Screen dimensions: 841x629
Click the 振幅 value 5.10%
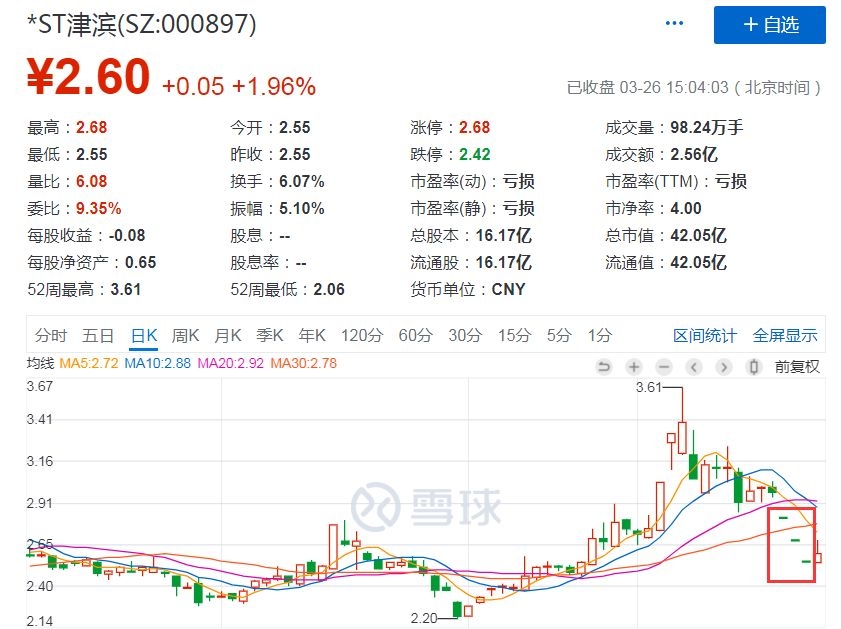tap(301, 208)
